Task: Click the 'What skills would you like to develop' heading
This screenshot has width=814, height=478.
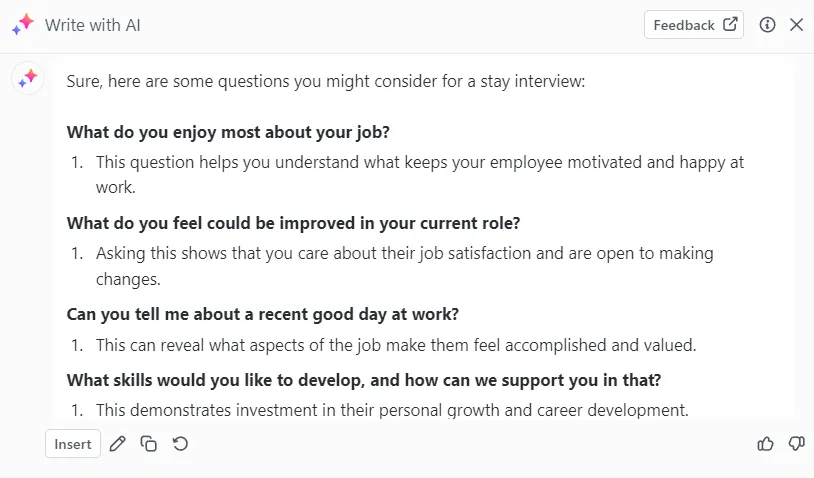Action: pos(364,380)
